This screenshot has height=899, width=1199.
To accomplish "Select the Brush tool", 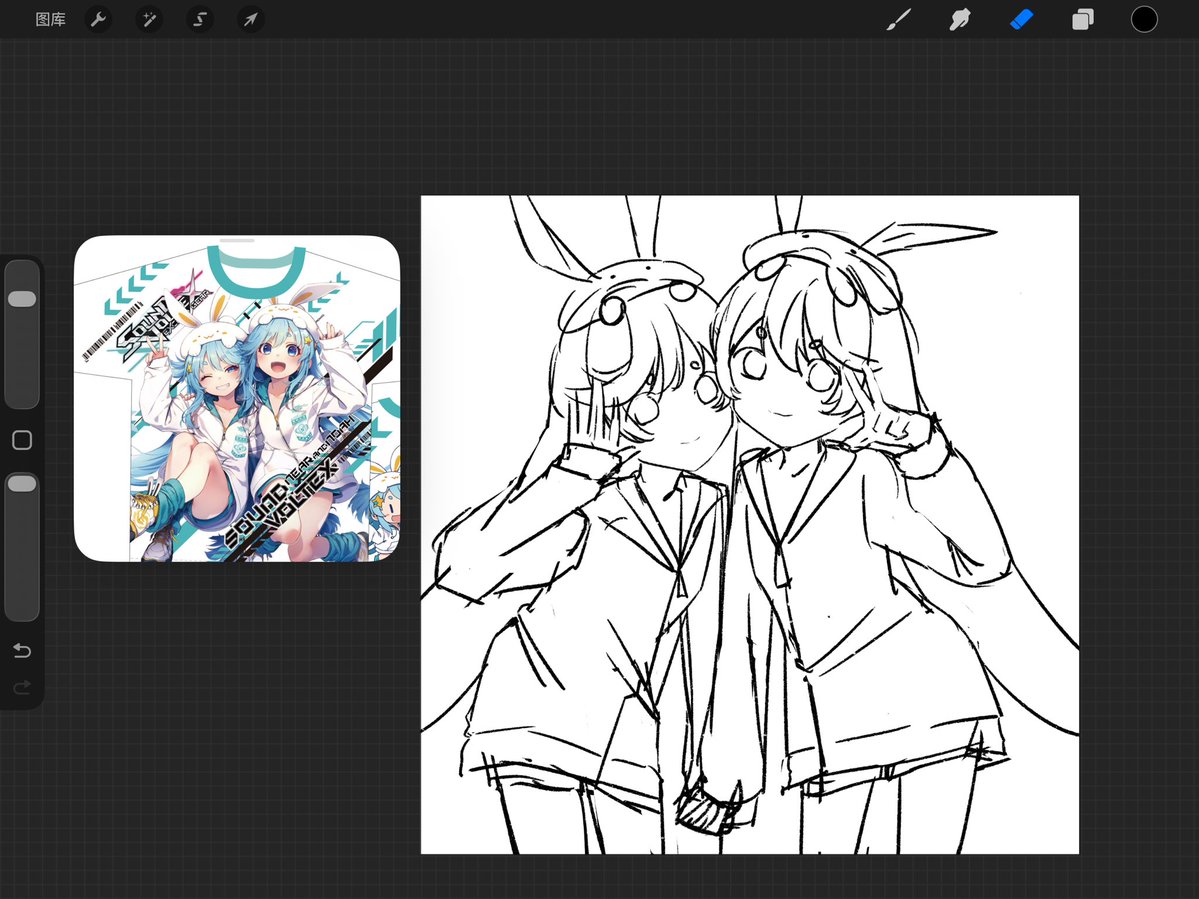I will click(898, 19).
